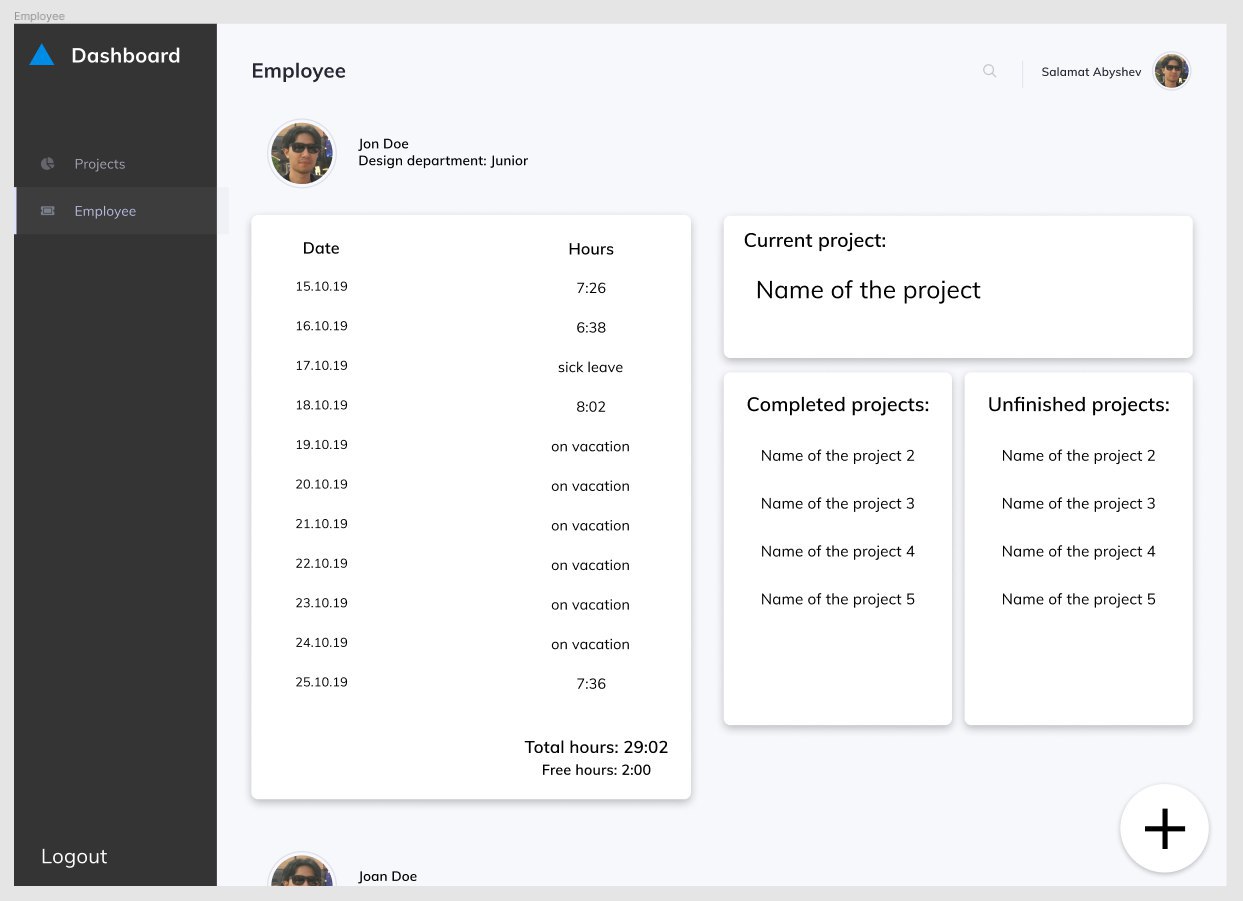The width and height of the screenshot is (1243, 901).
Task: Select the date 18.10.19
Action: point(322,405)
